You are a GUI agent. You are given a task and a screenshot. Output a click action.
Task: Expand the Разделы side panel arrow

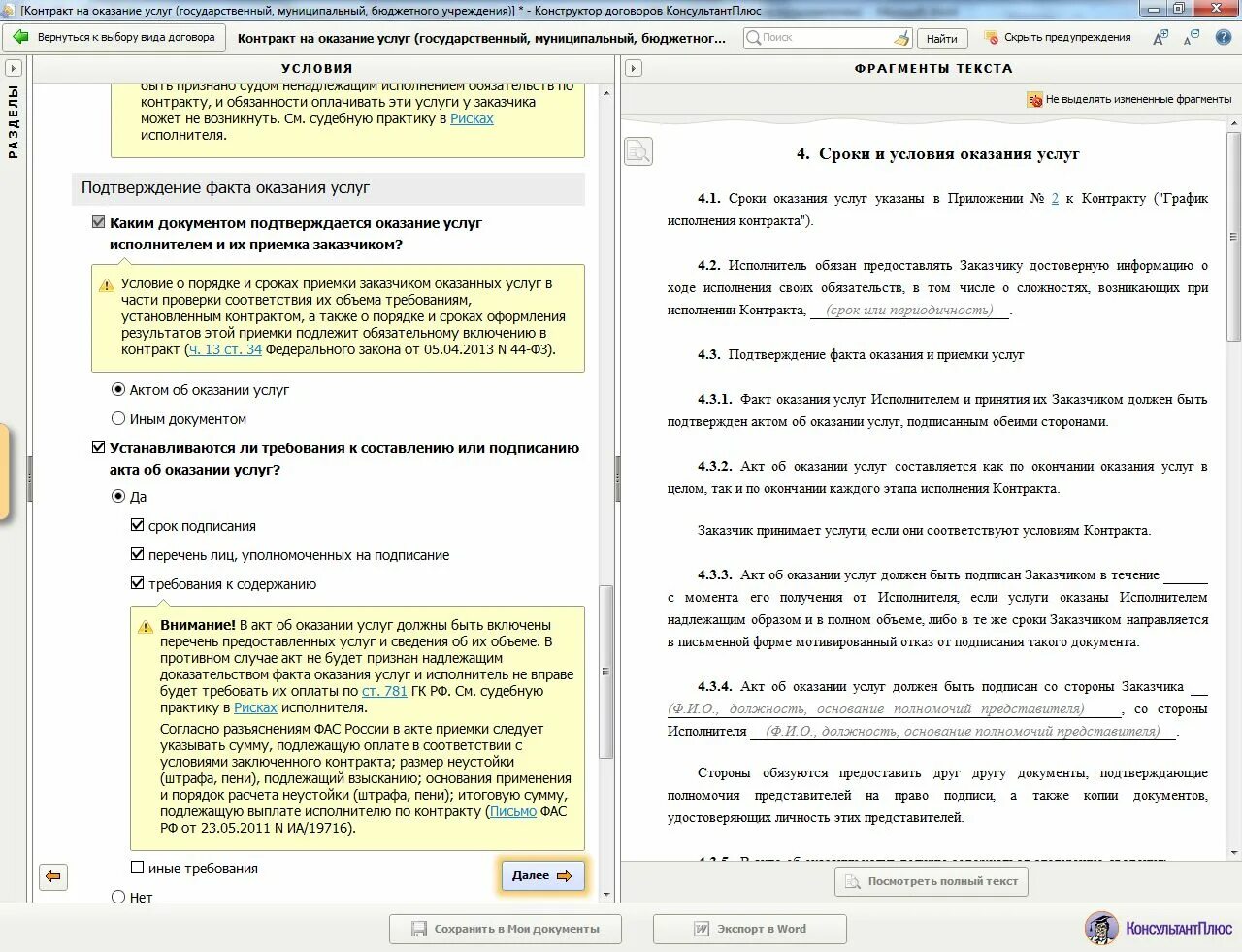[x=13, y=69]
